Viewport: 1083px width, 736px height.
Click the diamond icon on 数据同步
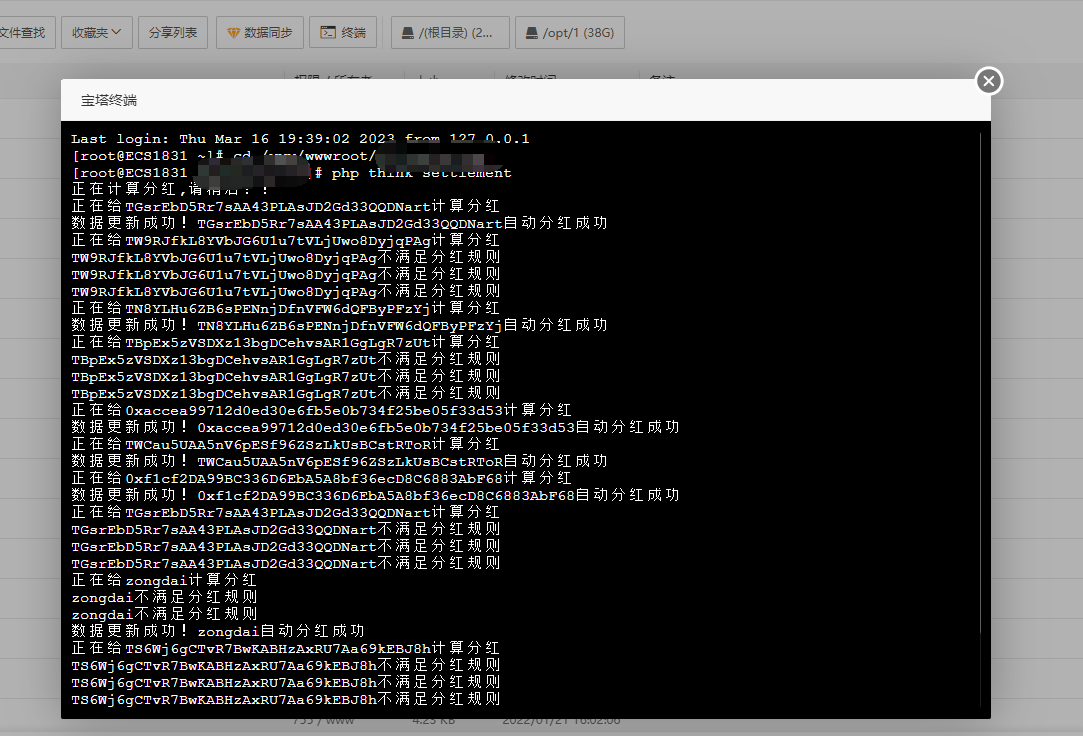click(x=233, y=33)
